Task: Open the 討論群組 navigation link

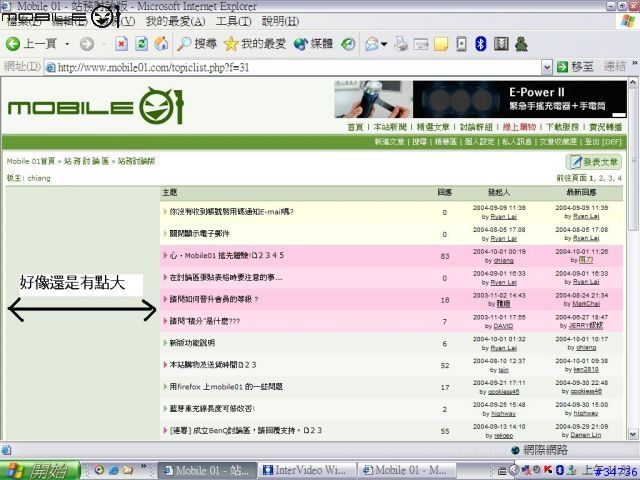Action: pos(476,127)
